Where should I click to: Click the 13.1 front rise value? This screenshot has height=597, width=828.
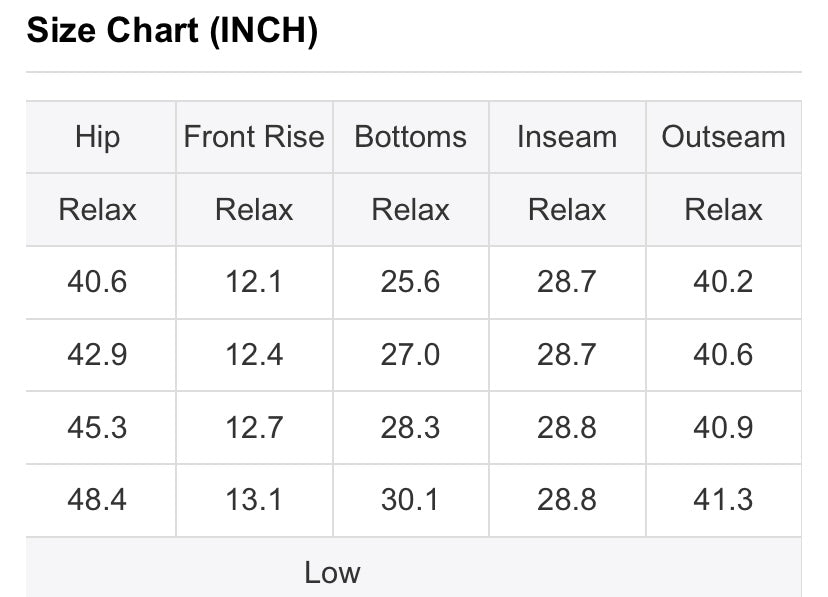pos(254,499)
